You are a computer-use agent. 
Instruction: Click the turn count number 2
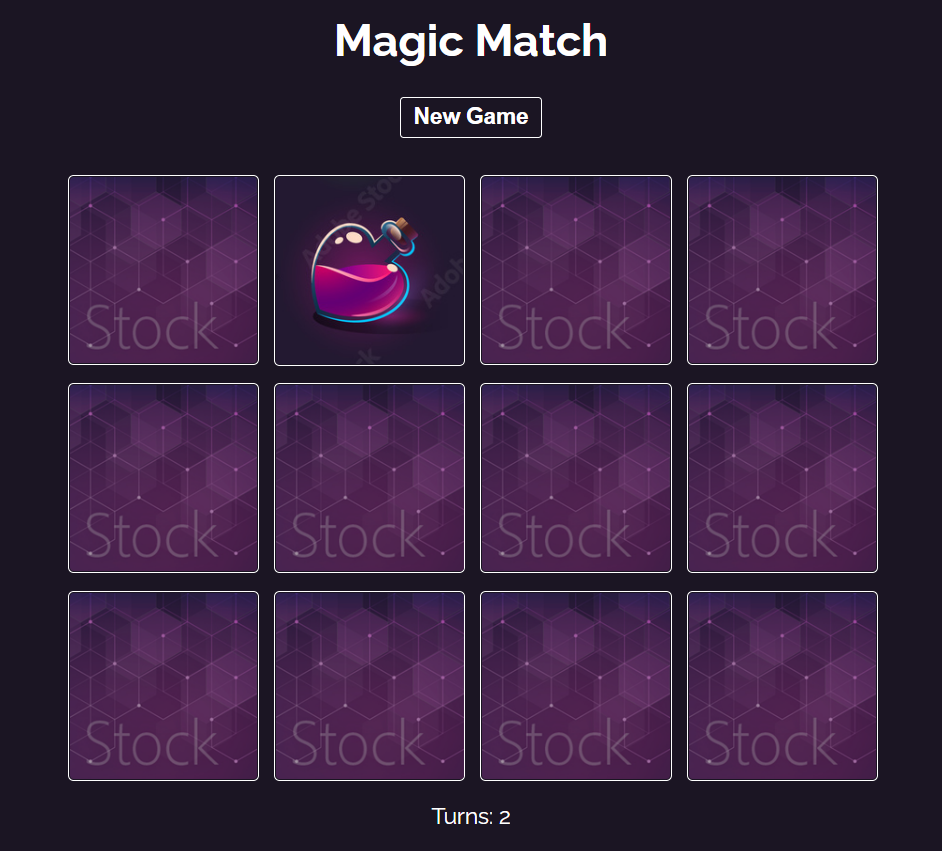pyautogui.click(x=505, y=817)
